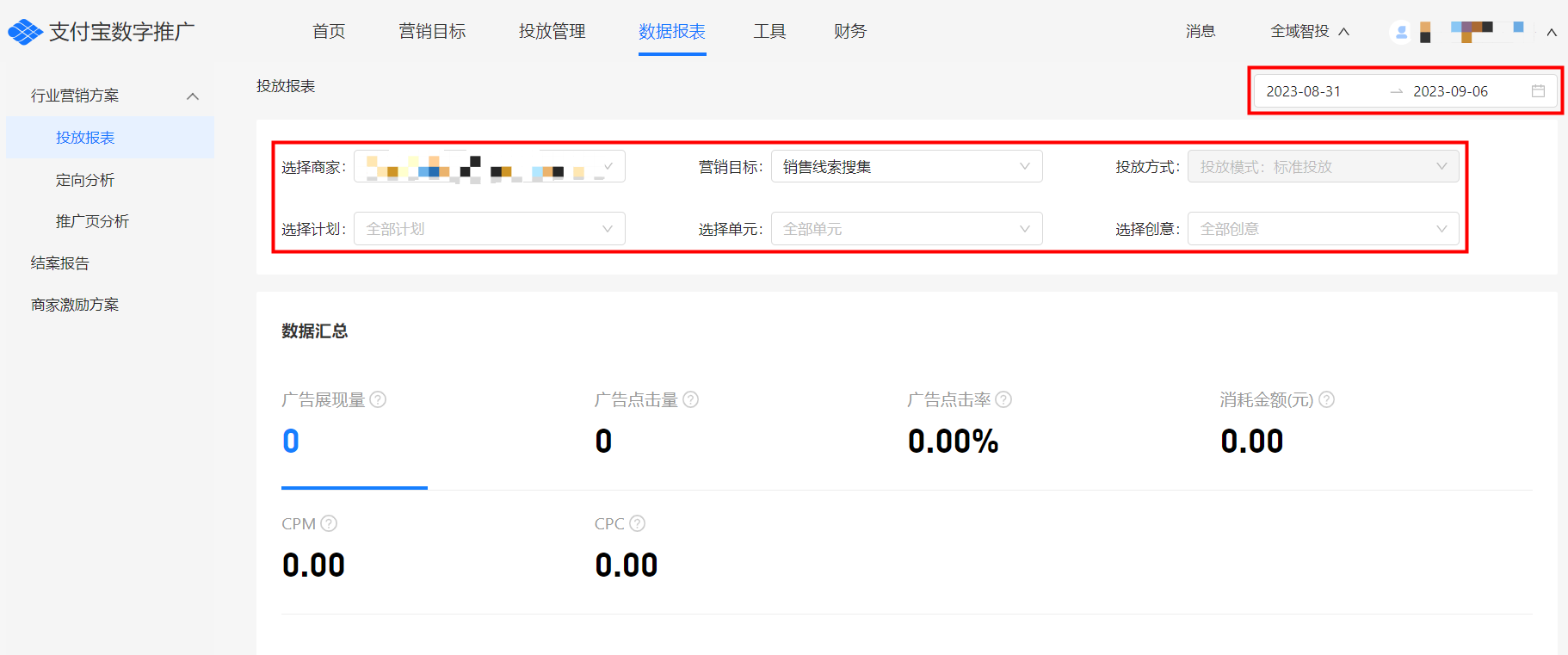Viewport: 1568px width, 655px height.
Task: Open the 选择计划 dropdown
Action: pyautogui.click(x=489, y=229)
